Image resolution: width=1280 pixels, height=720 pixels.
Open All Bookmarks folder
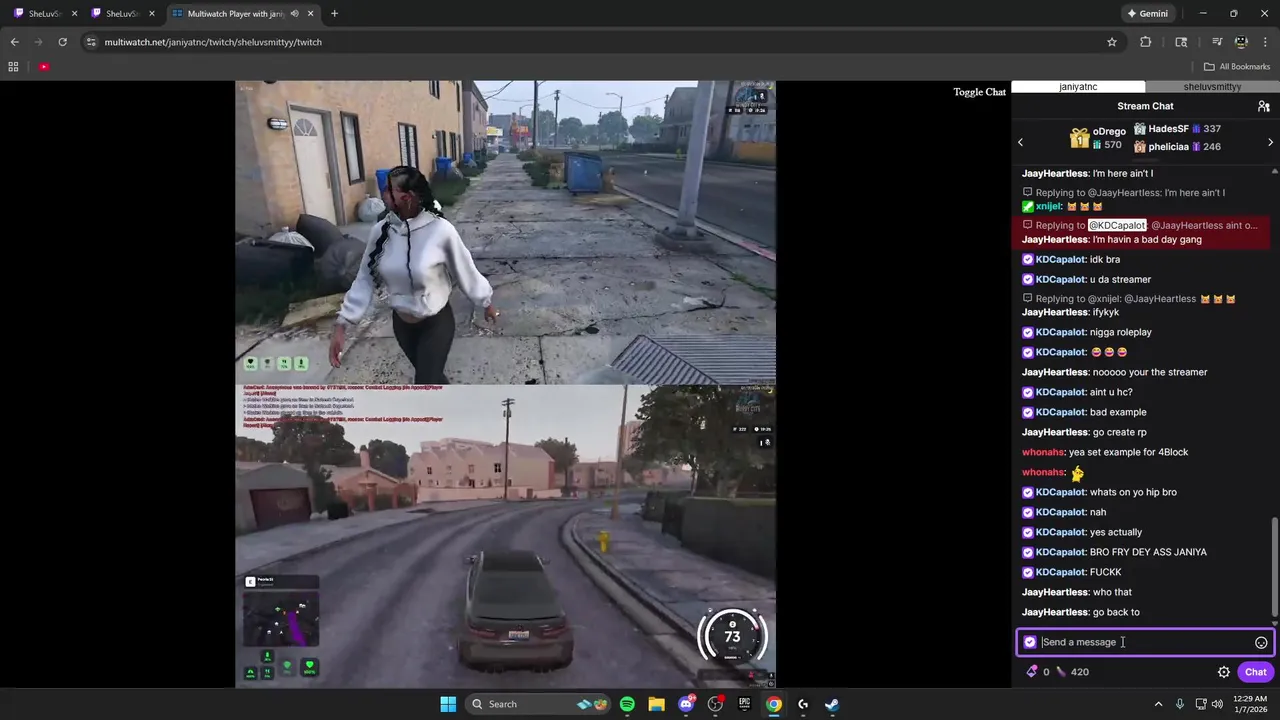1237,67
